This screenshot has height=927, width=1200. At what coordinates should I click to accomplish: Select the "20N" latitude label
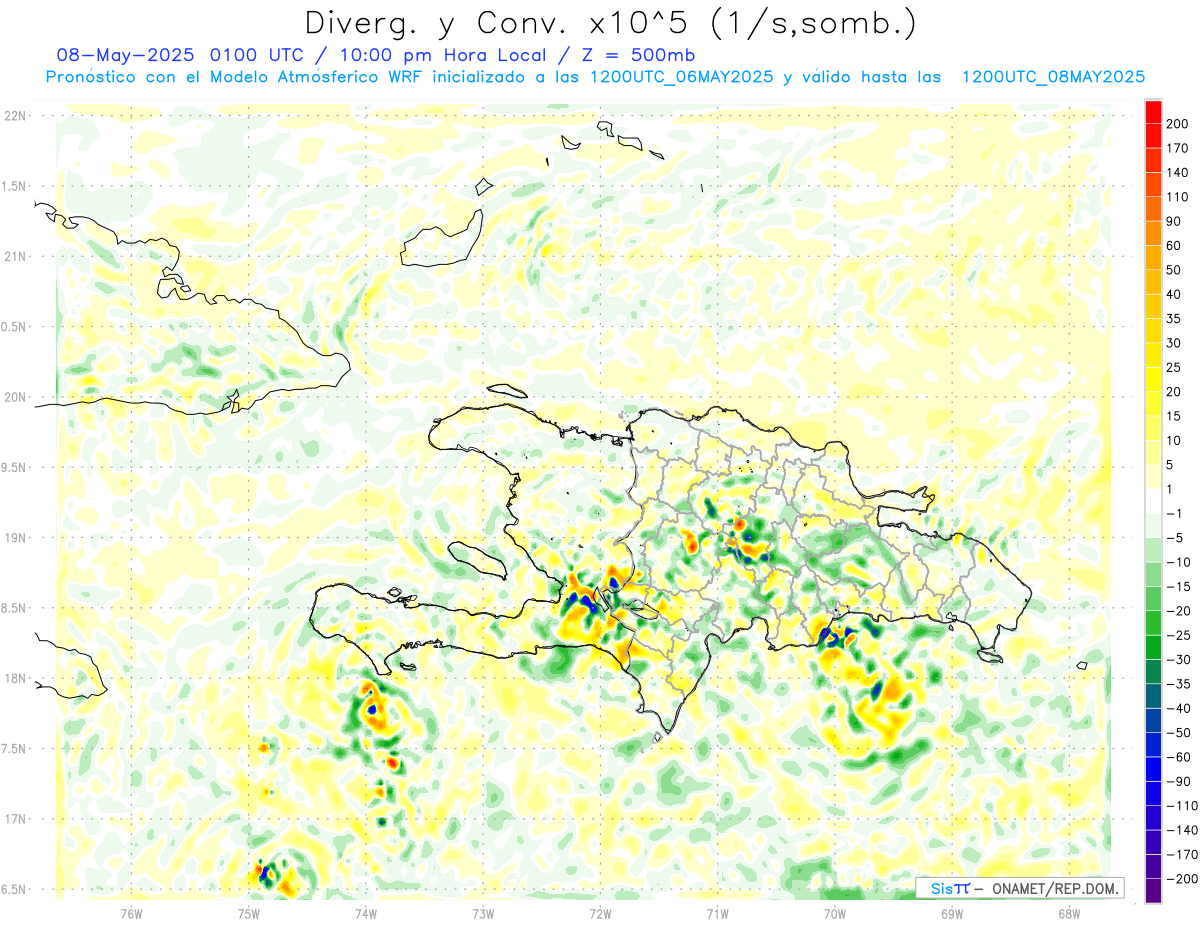(14, 397)
